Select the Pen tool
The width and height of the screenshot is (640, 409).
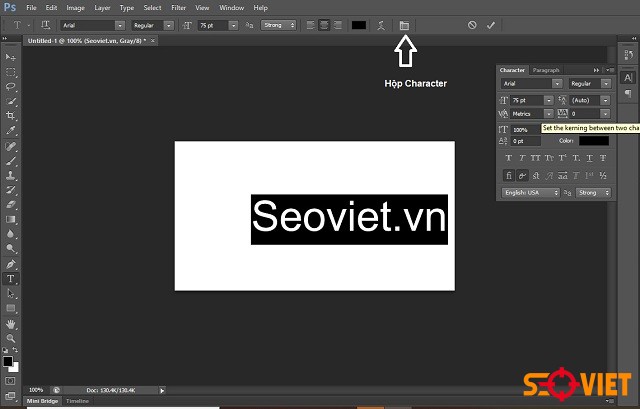(x=11, y=264)
